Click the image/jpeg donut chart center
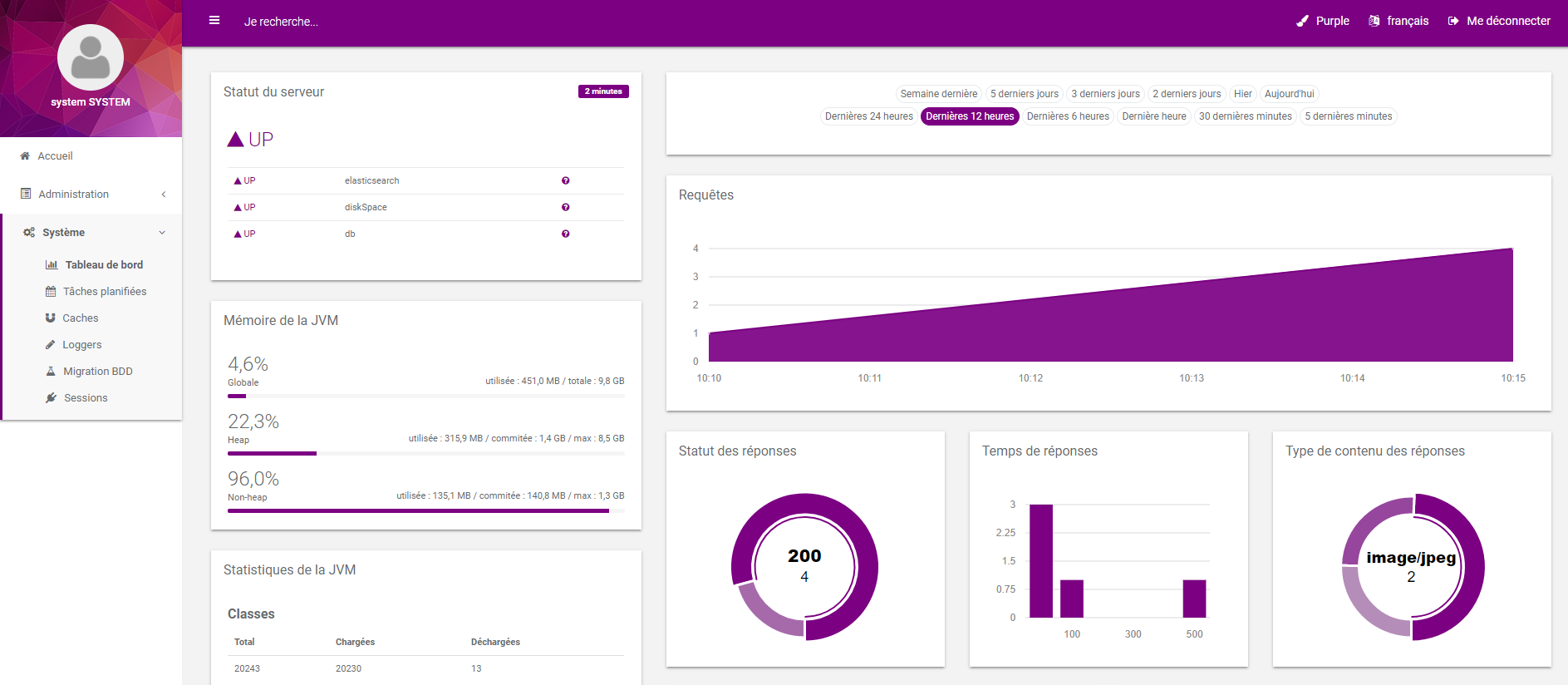The image size is (1568, 685). (x=1411, y=566)
